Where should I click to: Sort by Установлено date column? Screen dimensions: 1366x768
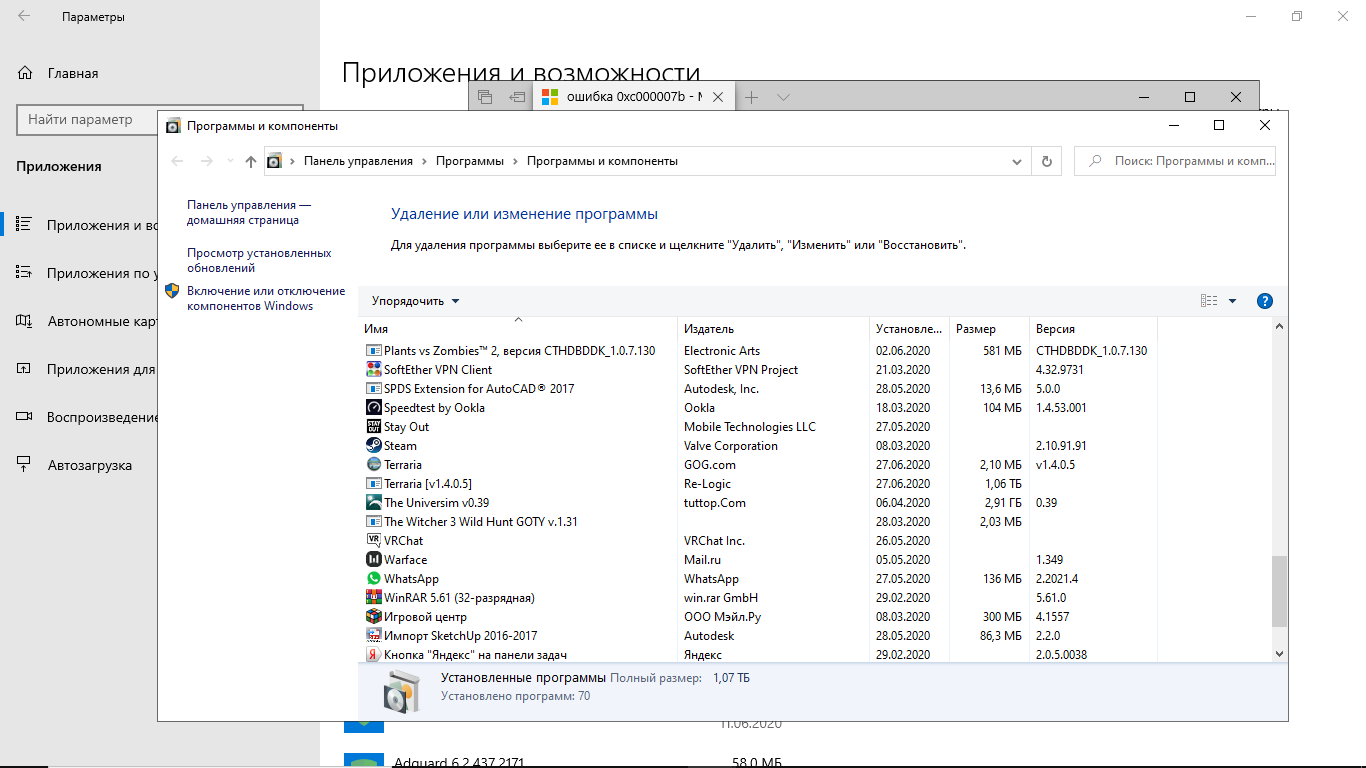click(x=910, y=329)
